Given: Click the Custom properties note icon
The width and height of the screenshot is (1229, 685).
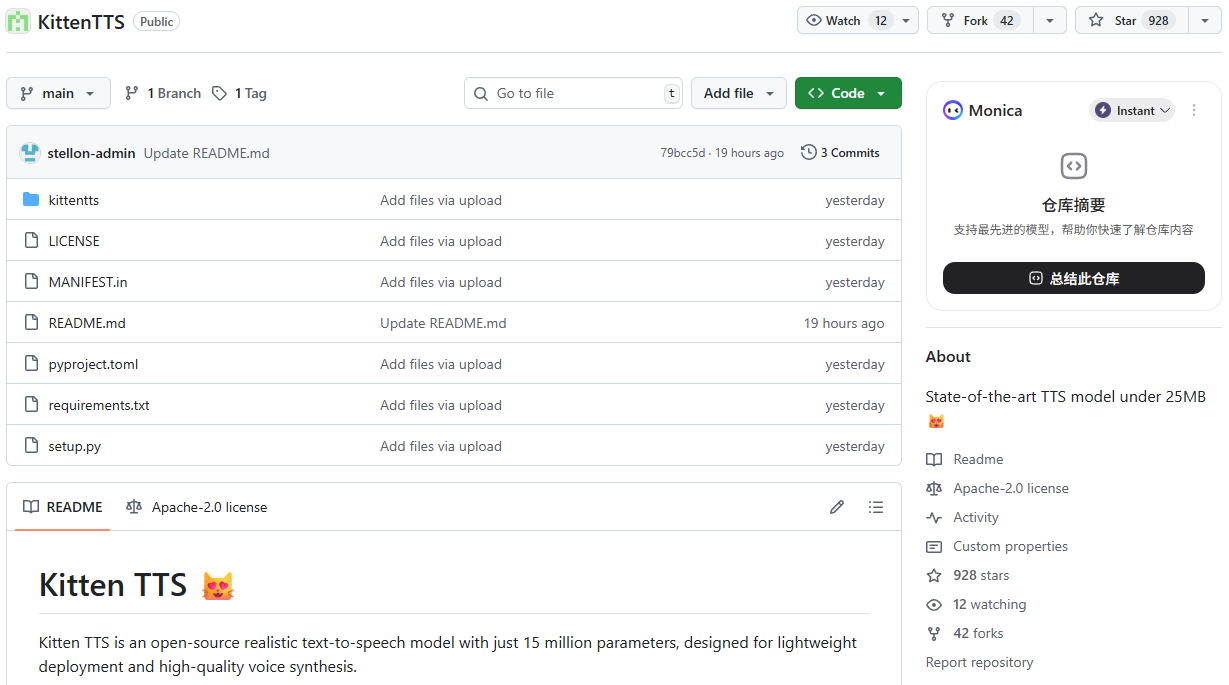Looking at the screenshot, I should pos(934,546).
